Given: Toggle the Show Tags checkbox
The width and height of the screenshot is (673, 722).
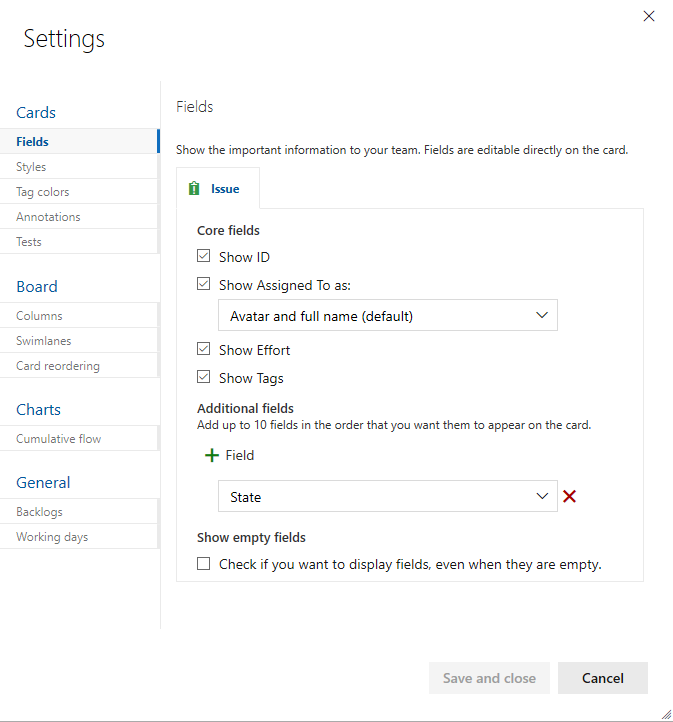Looking at the screenshot, I should click(x=203, y=377).
